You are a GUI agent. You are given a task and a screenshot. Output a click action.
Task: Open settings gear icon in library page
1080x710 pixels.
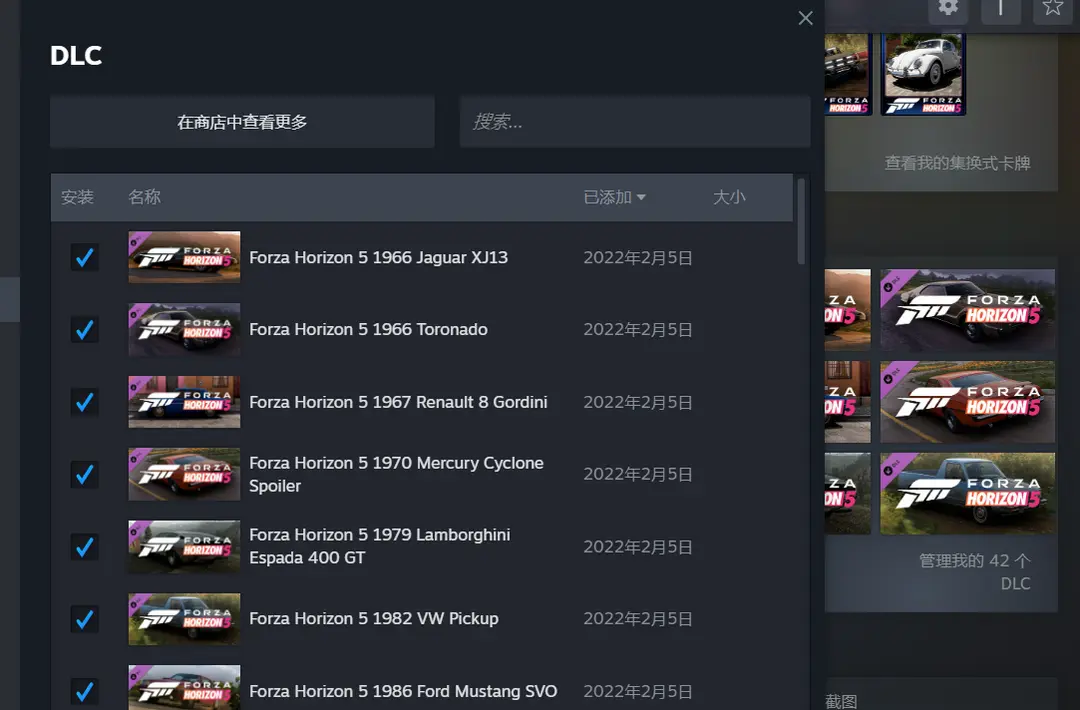[948, 8]
